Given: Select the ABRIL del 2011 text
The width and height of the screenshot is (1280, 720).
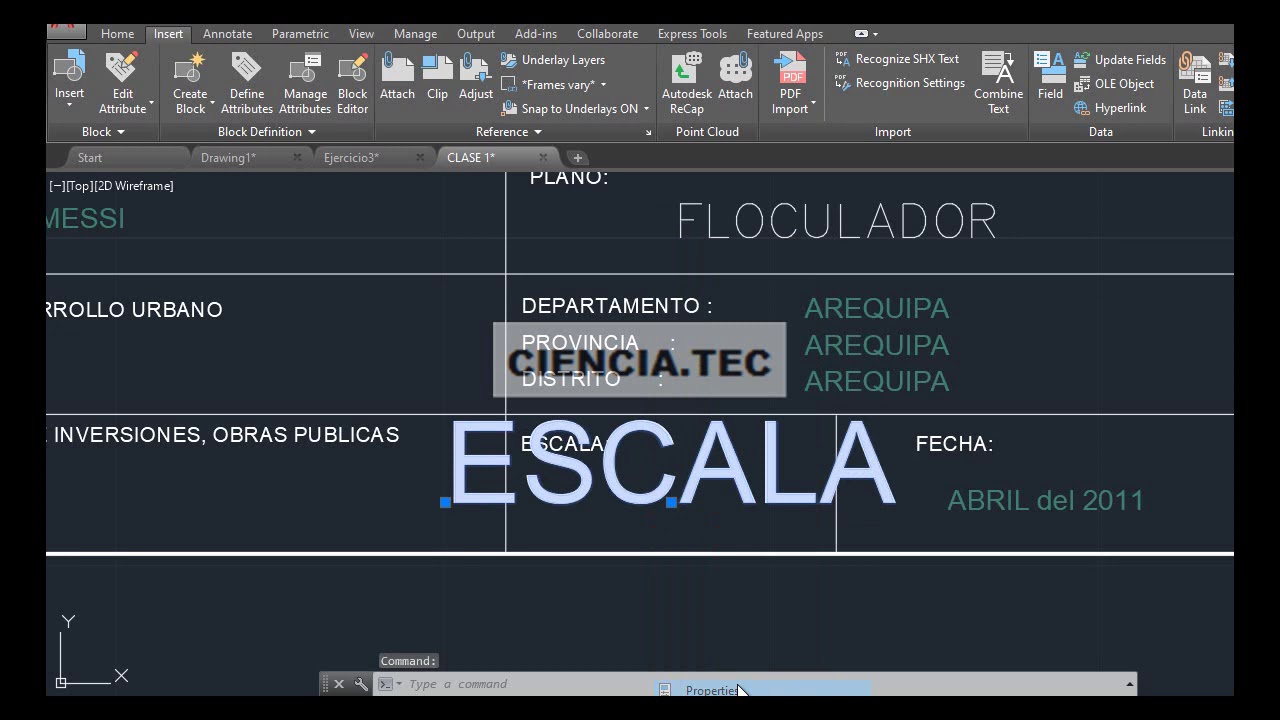Looking at the screenshot, I should pyautogui.click(x=1045, y=500).
